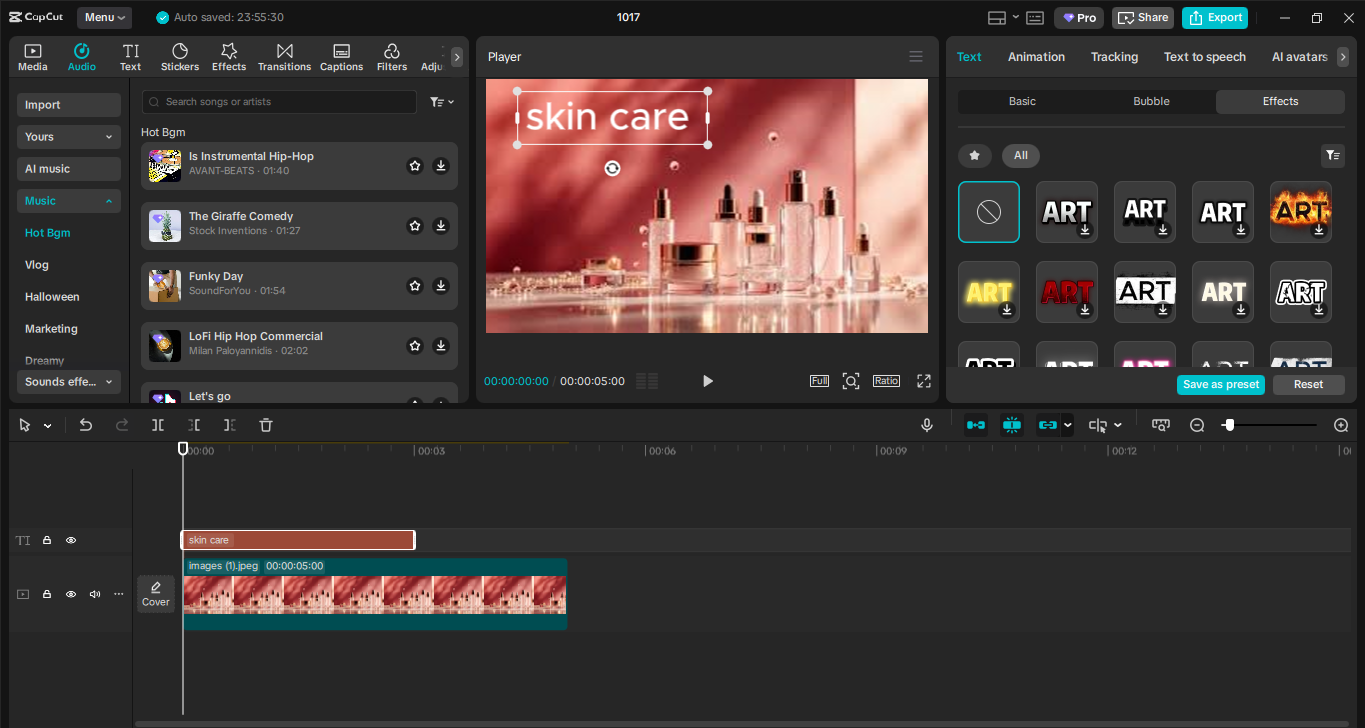
Task: Collapse the Music category in the sidebar
Action: pos(109,201)
